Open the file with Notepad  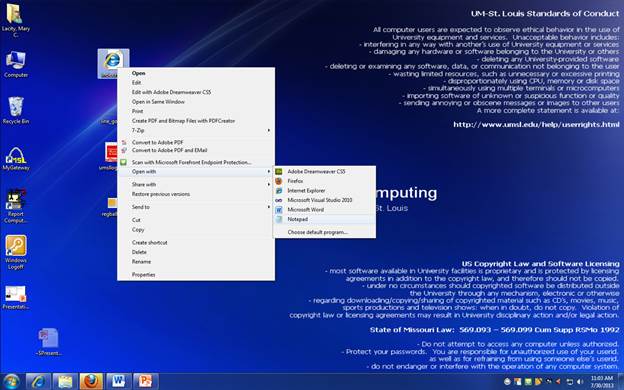pyautogui.click(x=324, y=219)
